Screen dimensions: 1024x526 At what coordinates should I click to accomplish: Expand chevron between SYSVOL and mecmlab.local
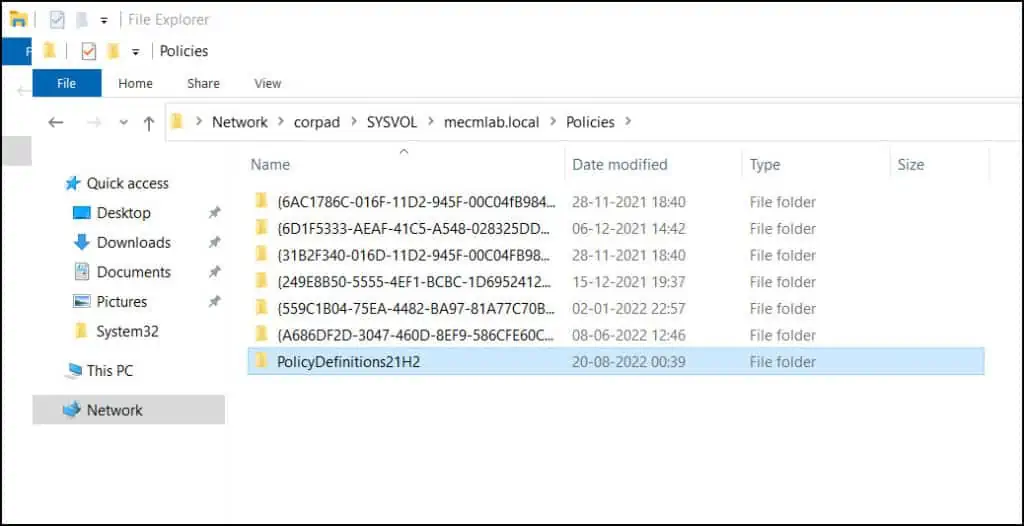[x=430, y=122]
